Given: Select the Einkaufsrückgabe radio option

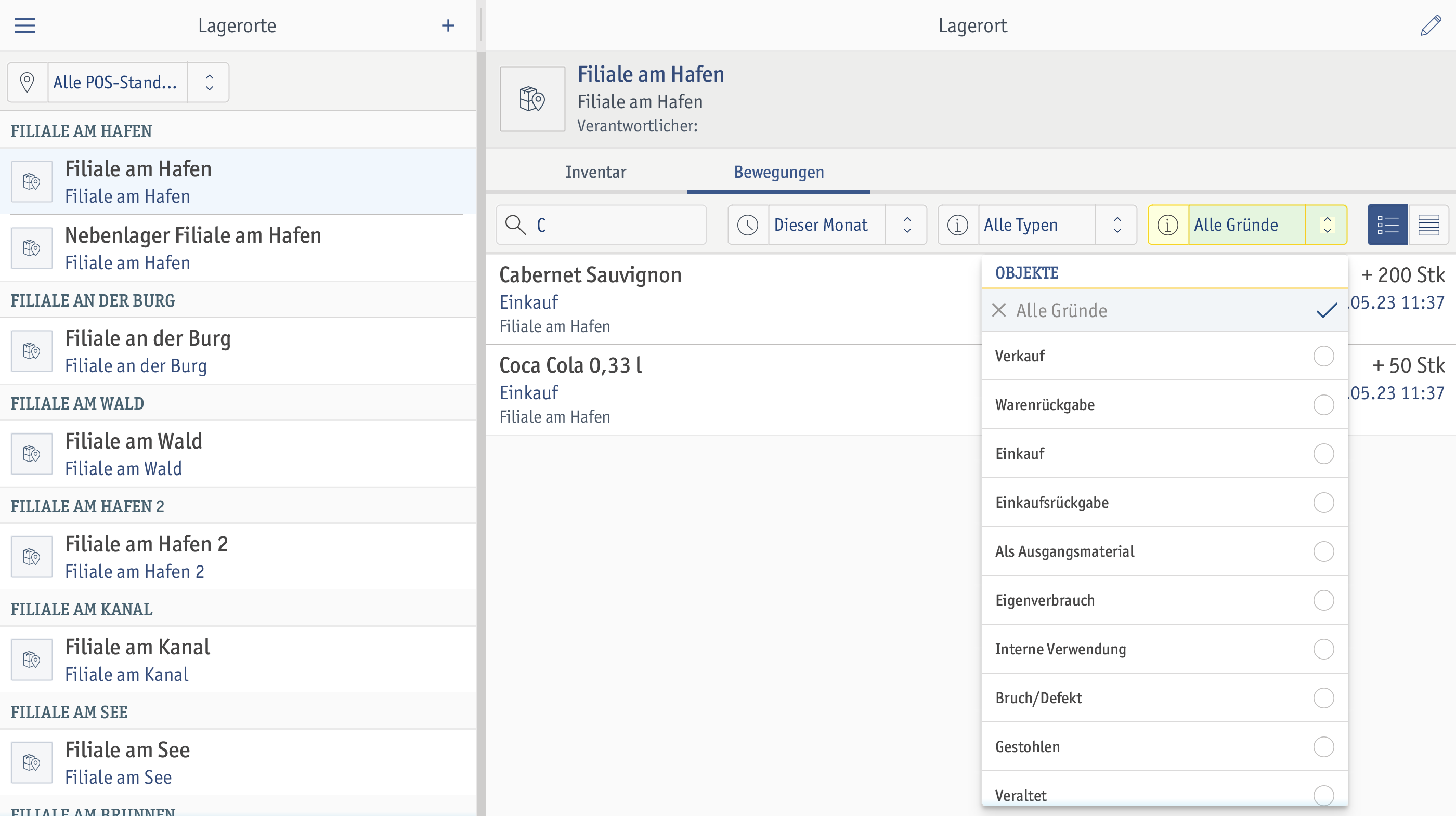Looking at the screenshot, I should (x=1323, y=503).
